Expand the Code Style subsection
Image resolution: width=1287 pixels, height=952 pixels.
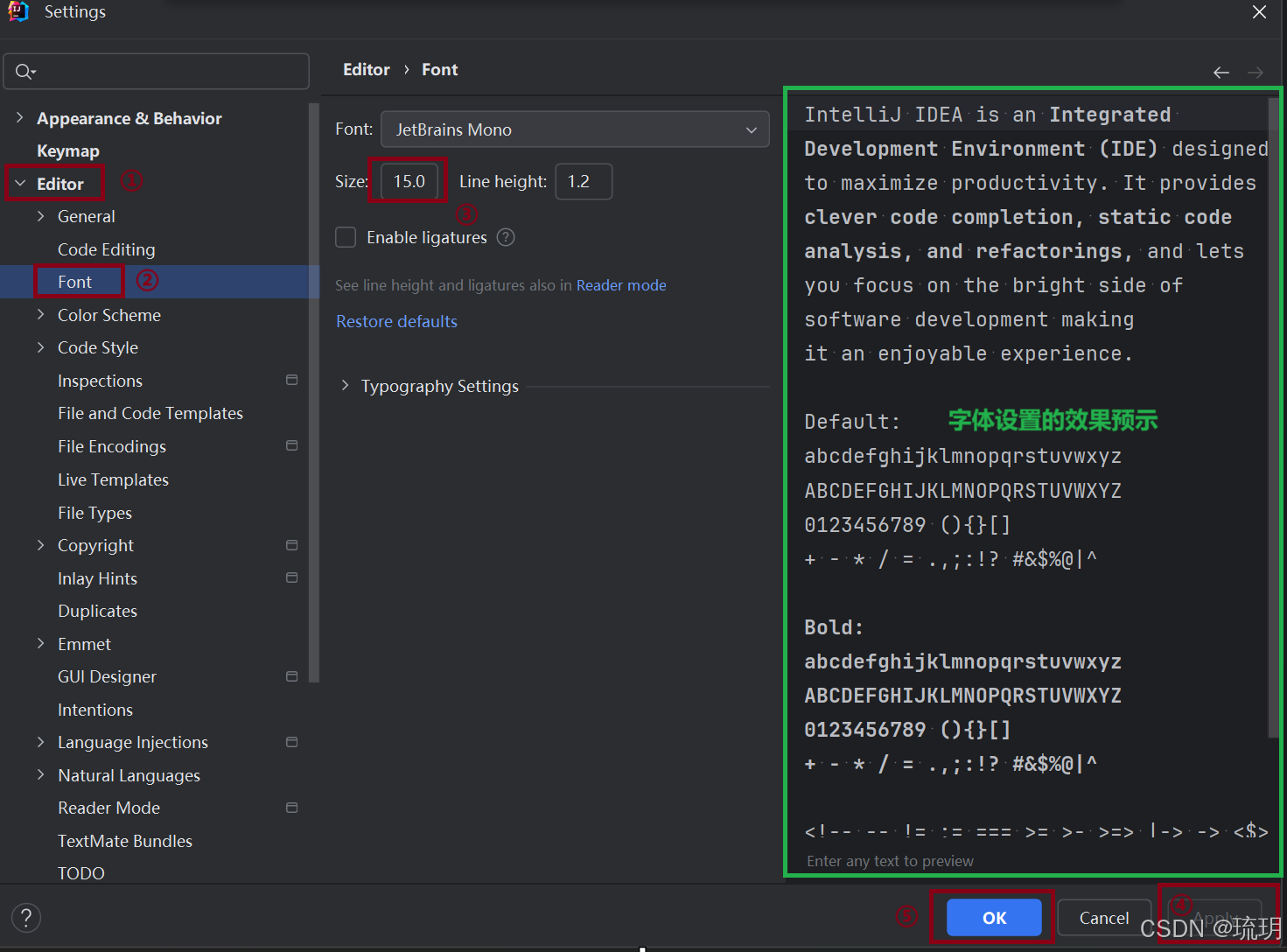click(40, 347)
